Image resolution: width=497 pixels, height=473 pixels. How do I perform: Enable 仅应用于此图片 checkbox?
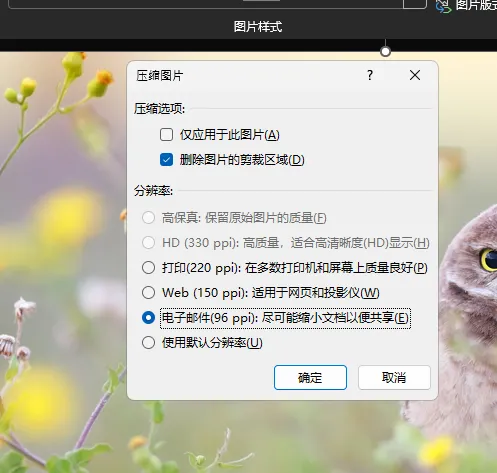click(x=166, y=135)
